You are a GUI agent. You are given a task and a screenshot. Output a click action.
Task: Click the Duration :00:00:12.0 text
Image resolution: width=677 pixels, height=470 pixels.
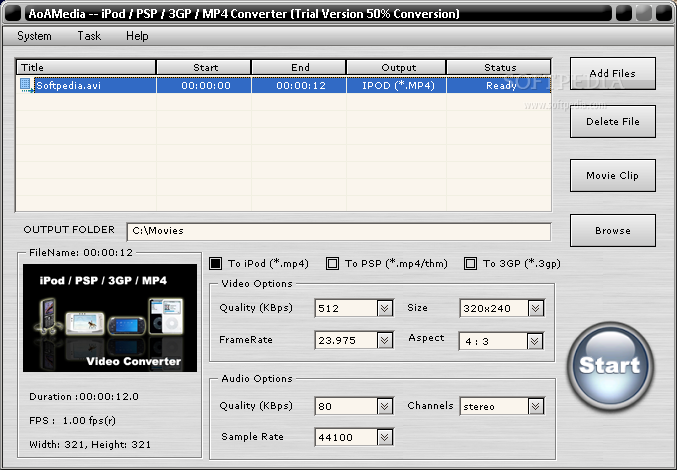coord(84,397)
